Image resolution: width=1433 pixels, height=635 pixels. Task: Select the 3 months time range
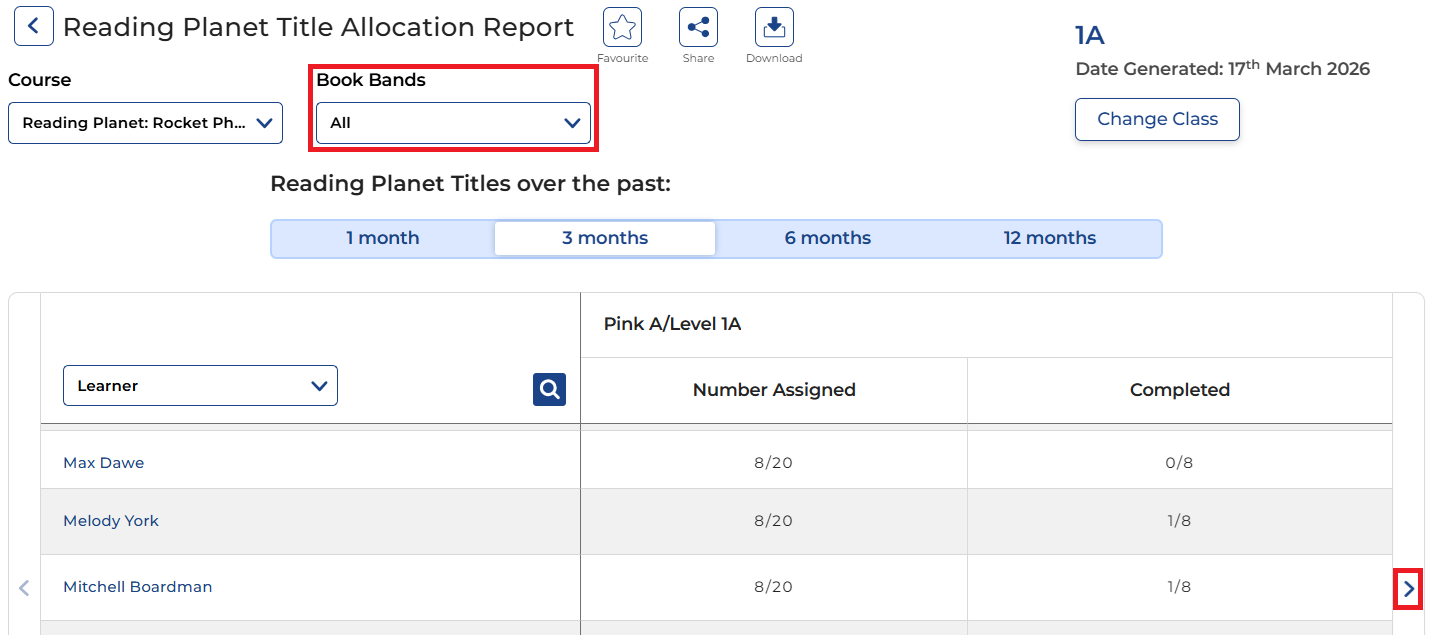tap(605, 238)
